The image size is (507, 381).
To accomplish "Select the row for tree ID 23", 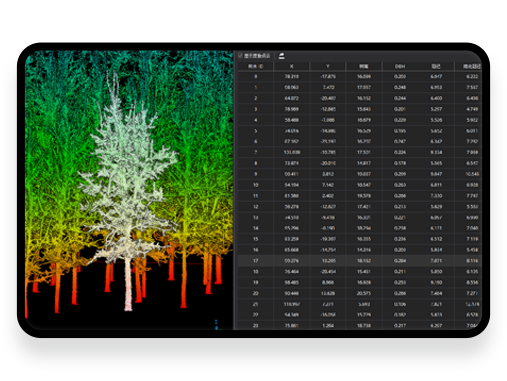I will point(359,325).
